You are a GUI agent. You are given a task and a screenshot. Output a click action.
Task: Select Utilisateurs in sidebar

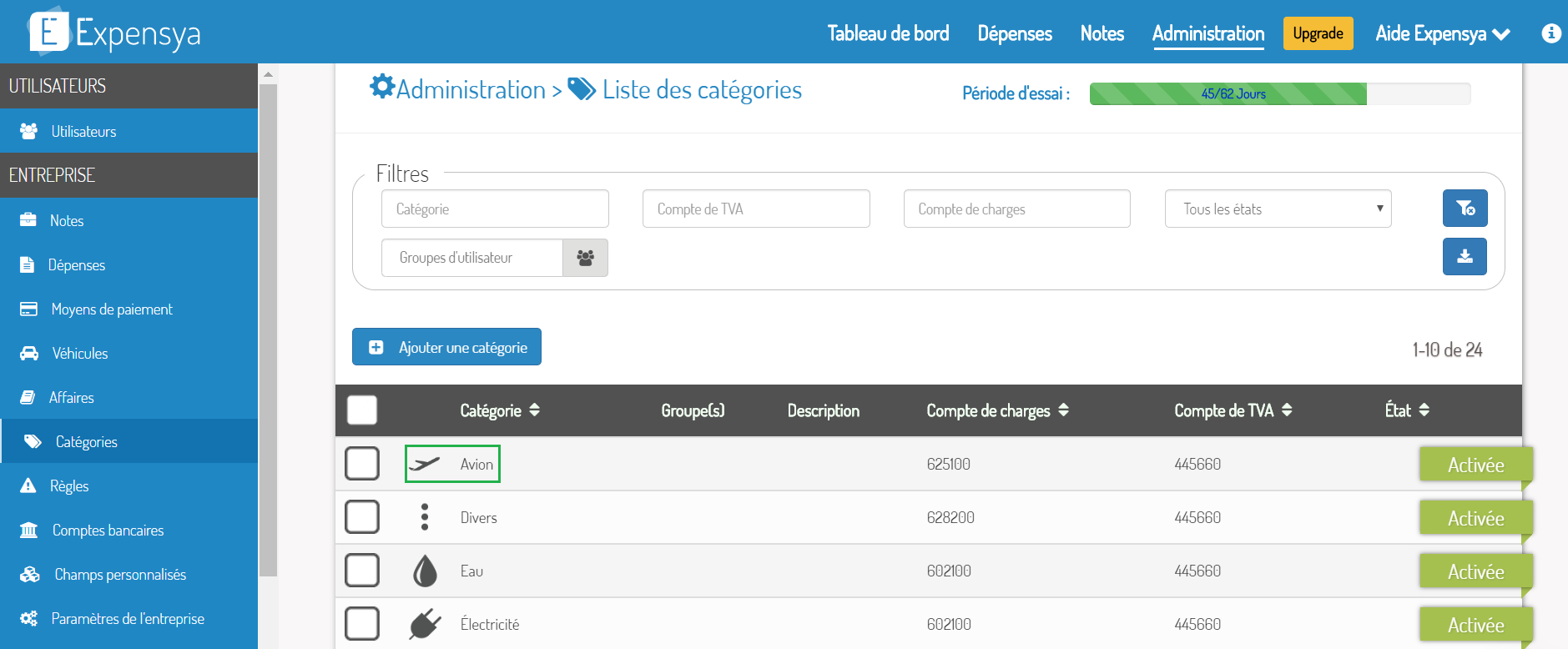129,131
